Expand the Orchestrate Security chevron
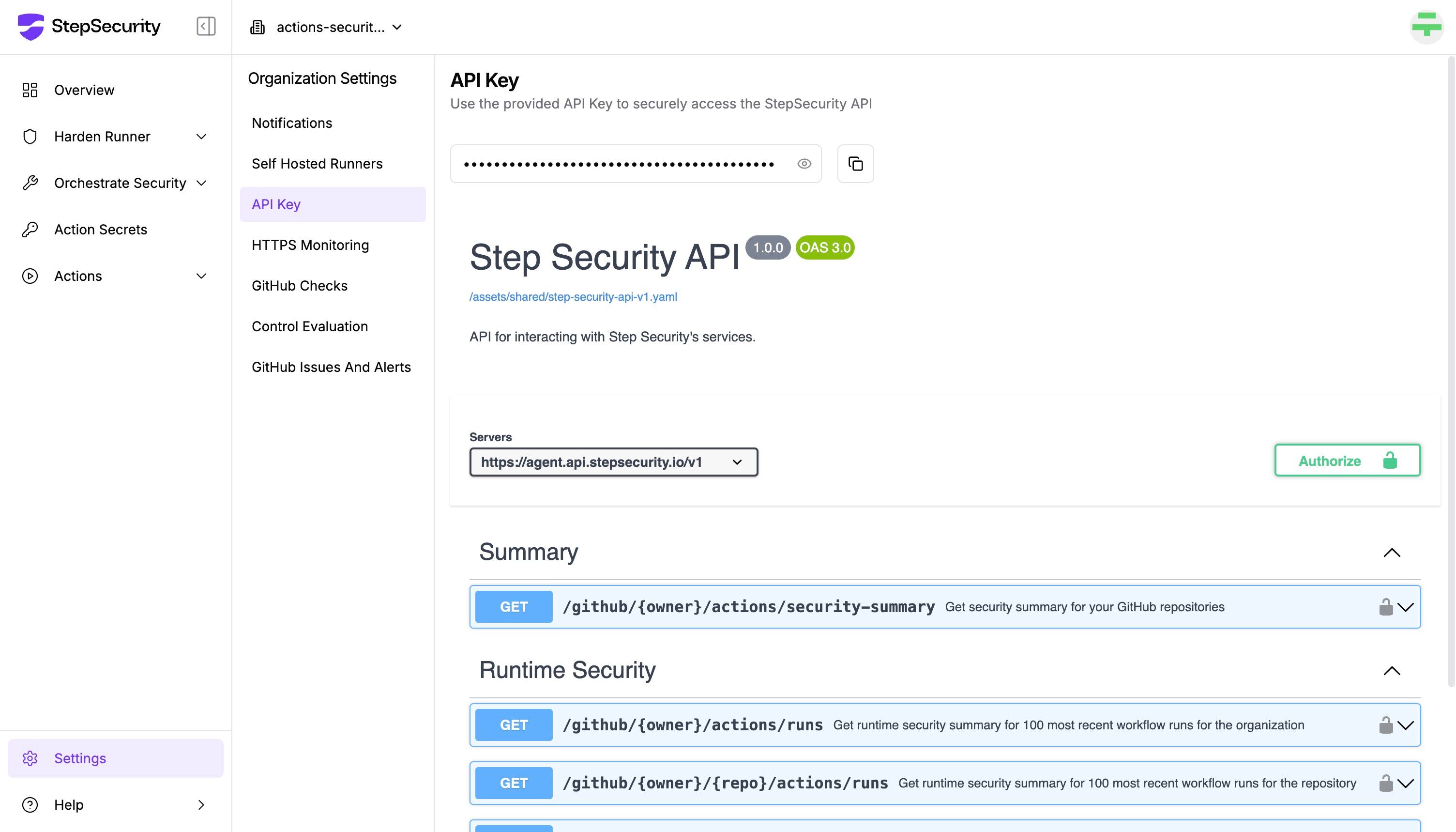1456x832 pixels. pyautogui.click(x=201, y=183)
